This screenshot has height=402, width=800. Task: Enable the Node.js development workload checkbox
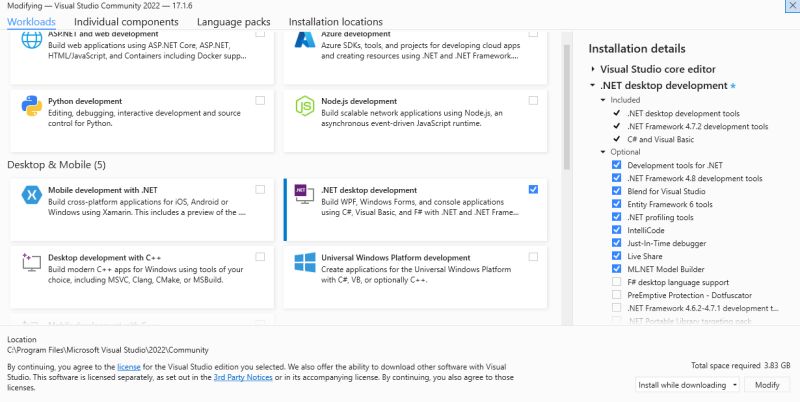click(533, 100)
